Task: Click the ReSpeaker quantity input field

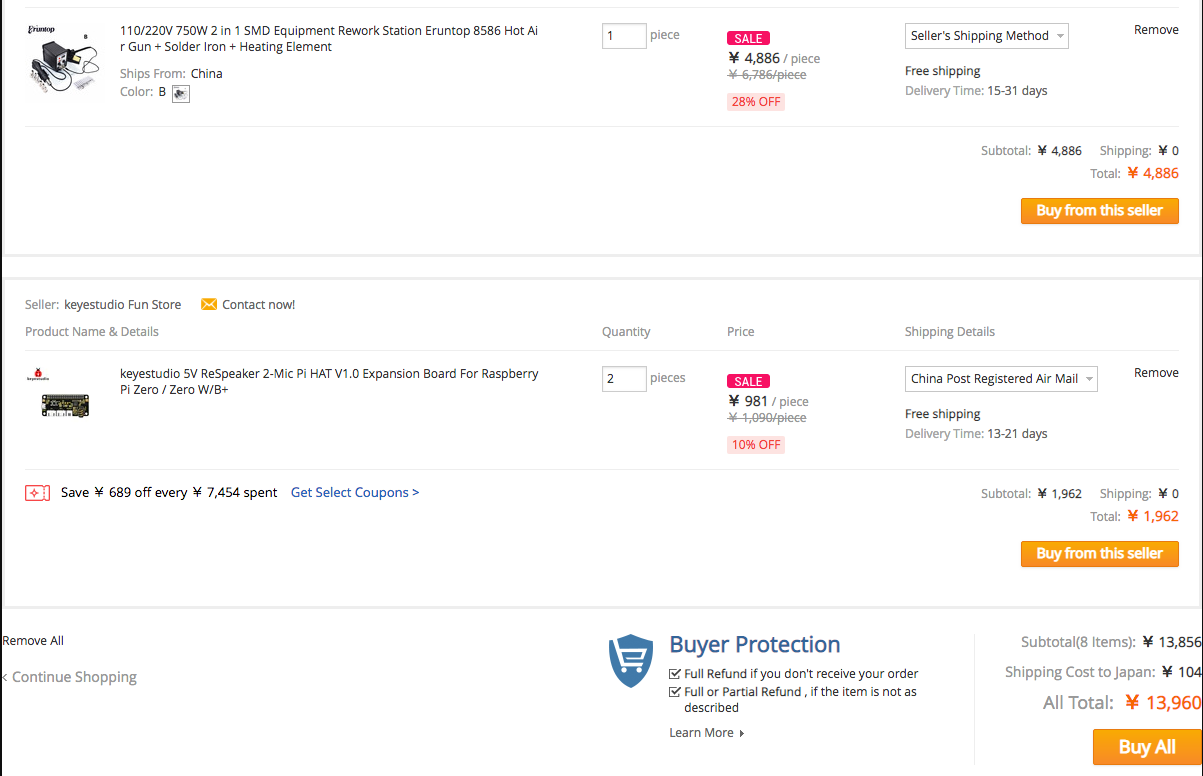Action: pos(624,379)
